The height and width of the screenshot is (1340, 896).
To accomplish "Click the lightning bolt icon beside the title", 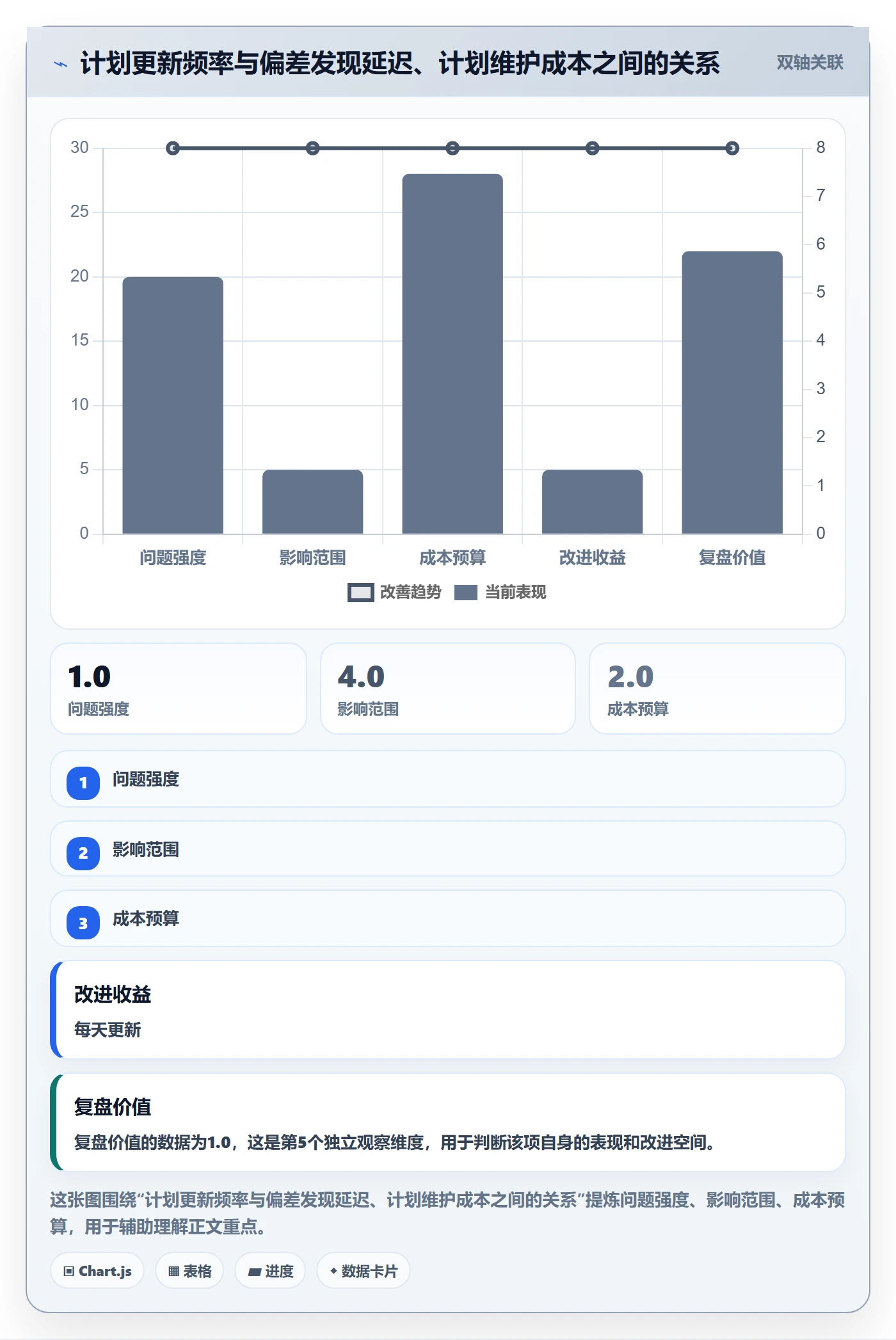I will tap(61, 64).
